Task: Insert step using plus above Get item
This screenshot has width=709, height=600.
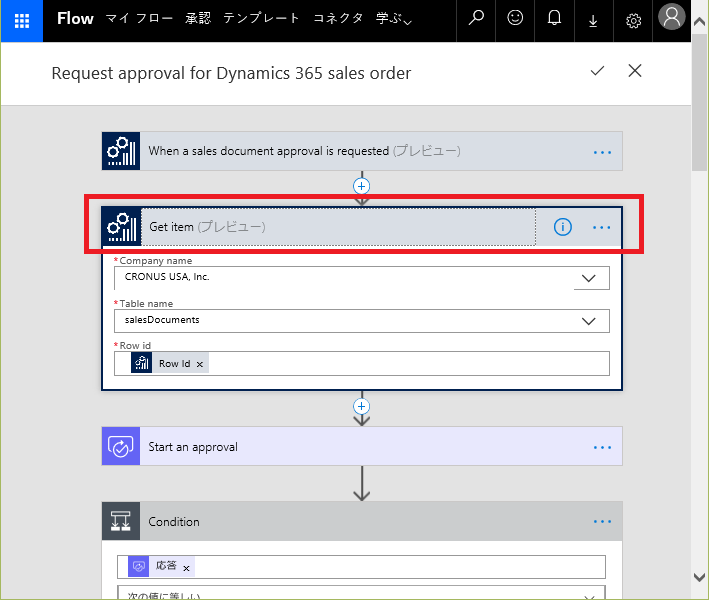Action: 361,186
